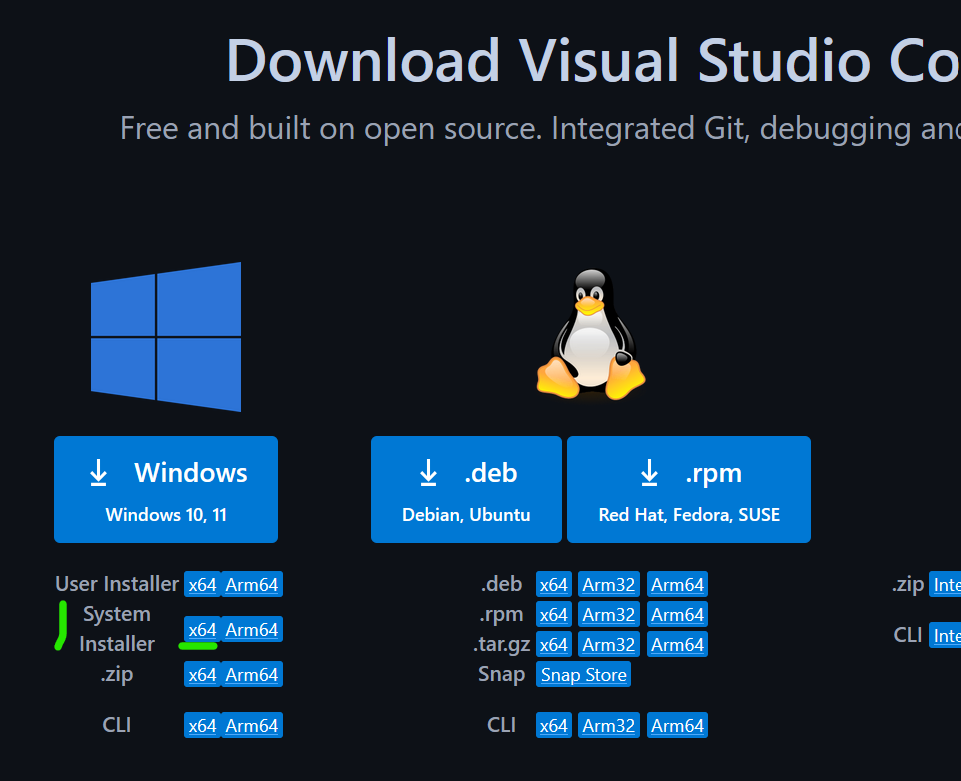Download Windows CLI Arm64 build

252,725
